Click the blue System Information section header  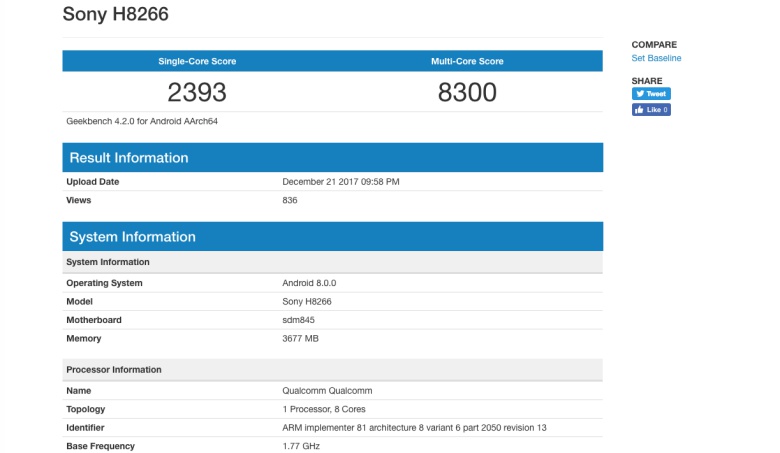coord(132,237)
